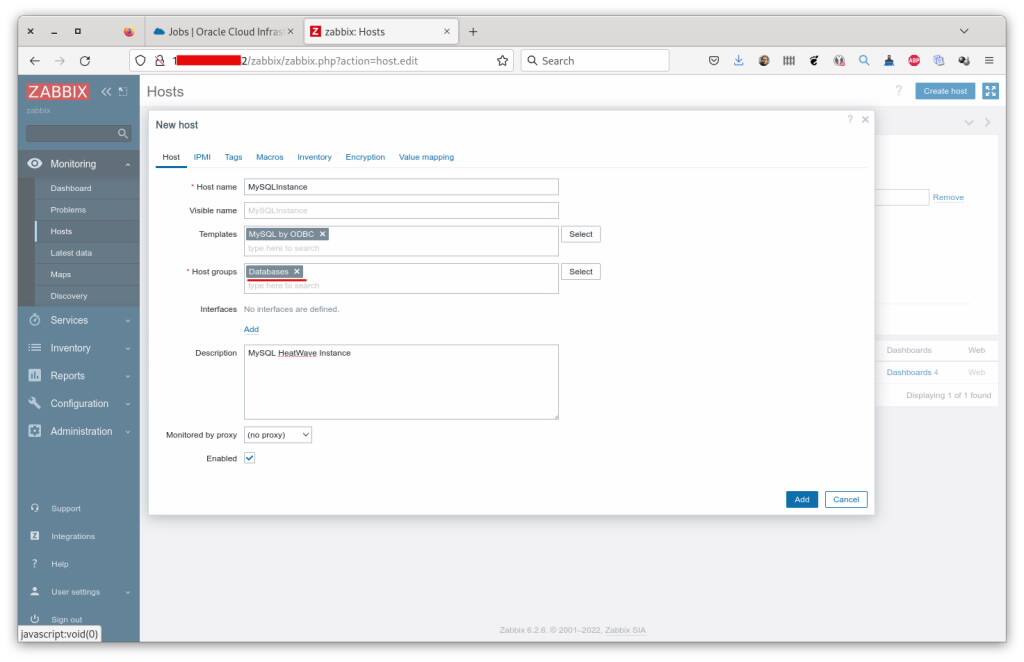
Task: Remove the Databases host group tag
Action: (296, 272)
